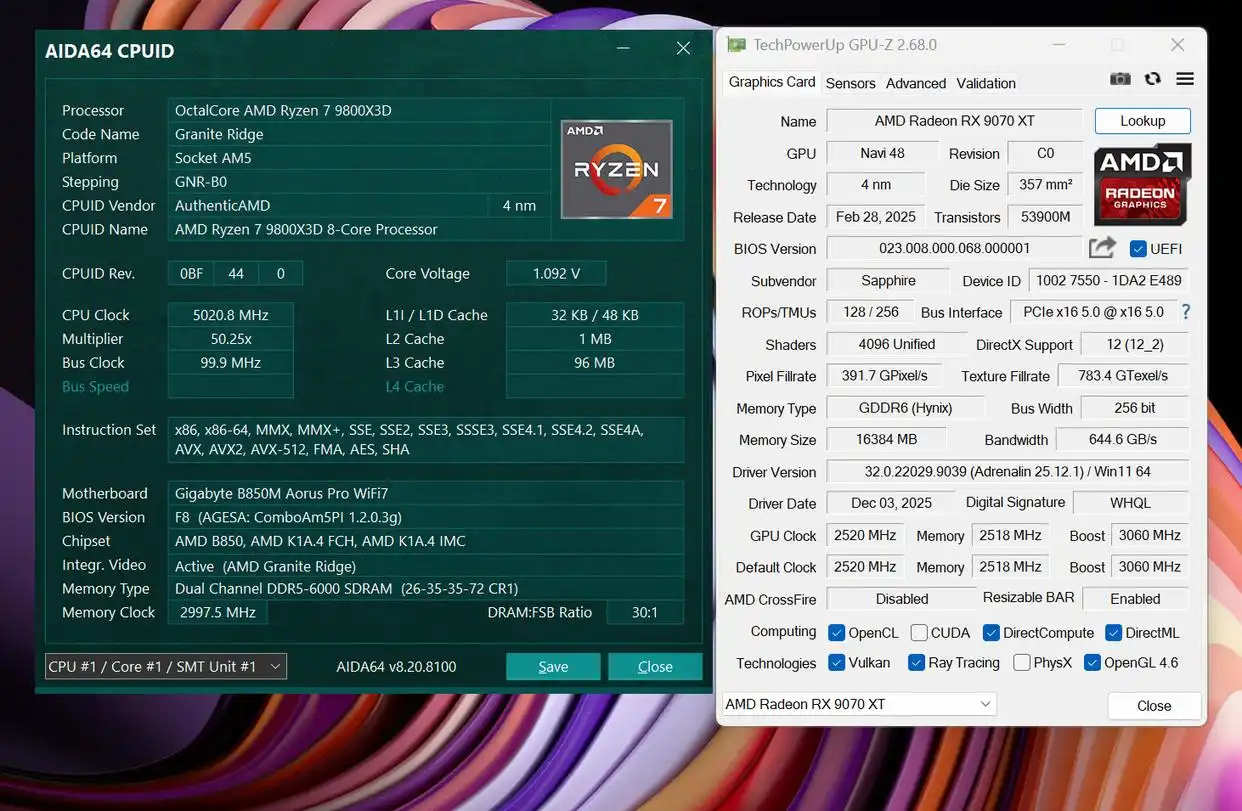The width and height of the screenshot is (1242, 811).
Task: Export the BIOS using the share icon
Action: [1102, 248]
